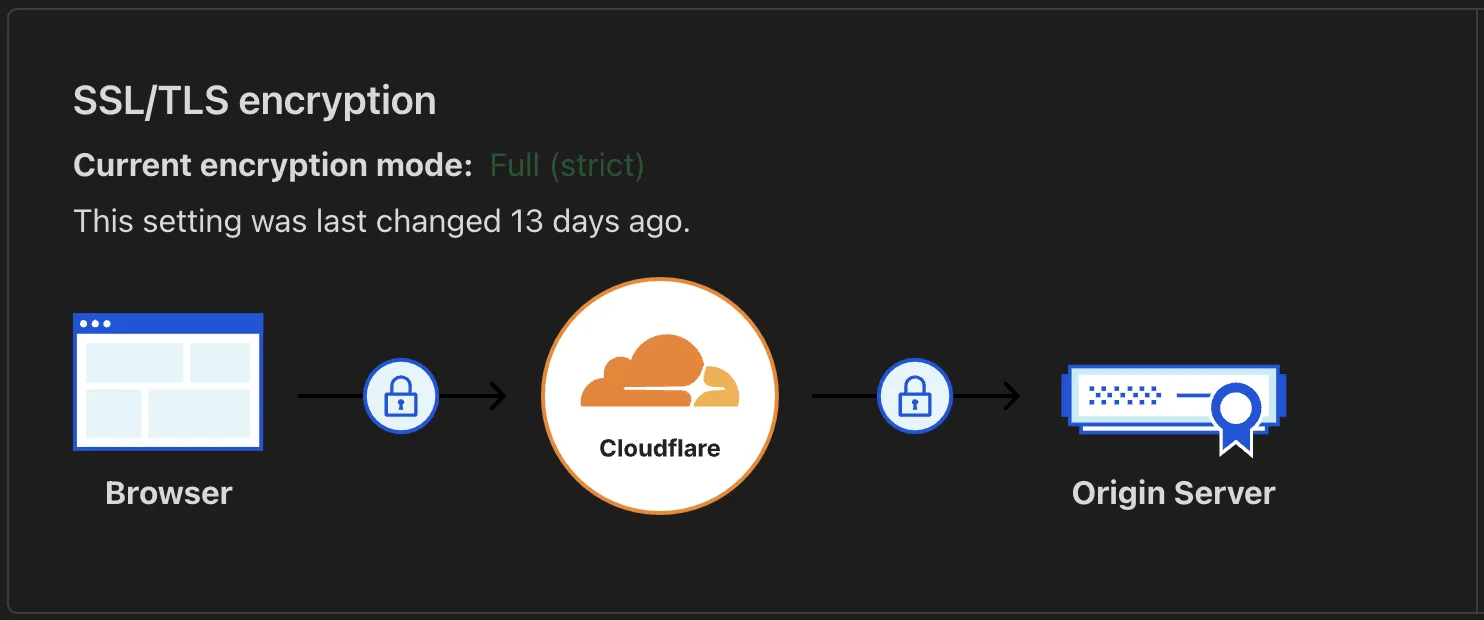1484x620 pixels.
Task: Click the dotted pattern on the Origin Server icon
Action: pyautogui.click(x=1124, y=394)
